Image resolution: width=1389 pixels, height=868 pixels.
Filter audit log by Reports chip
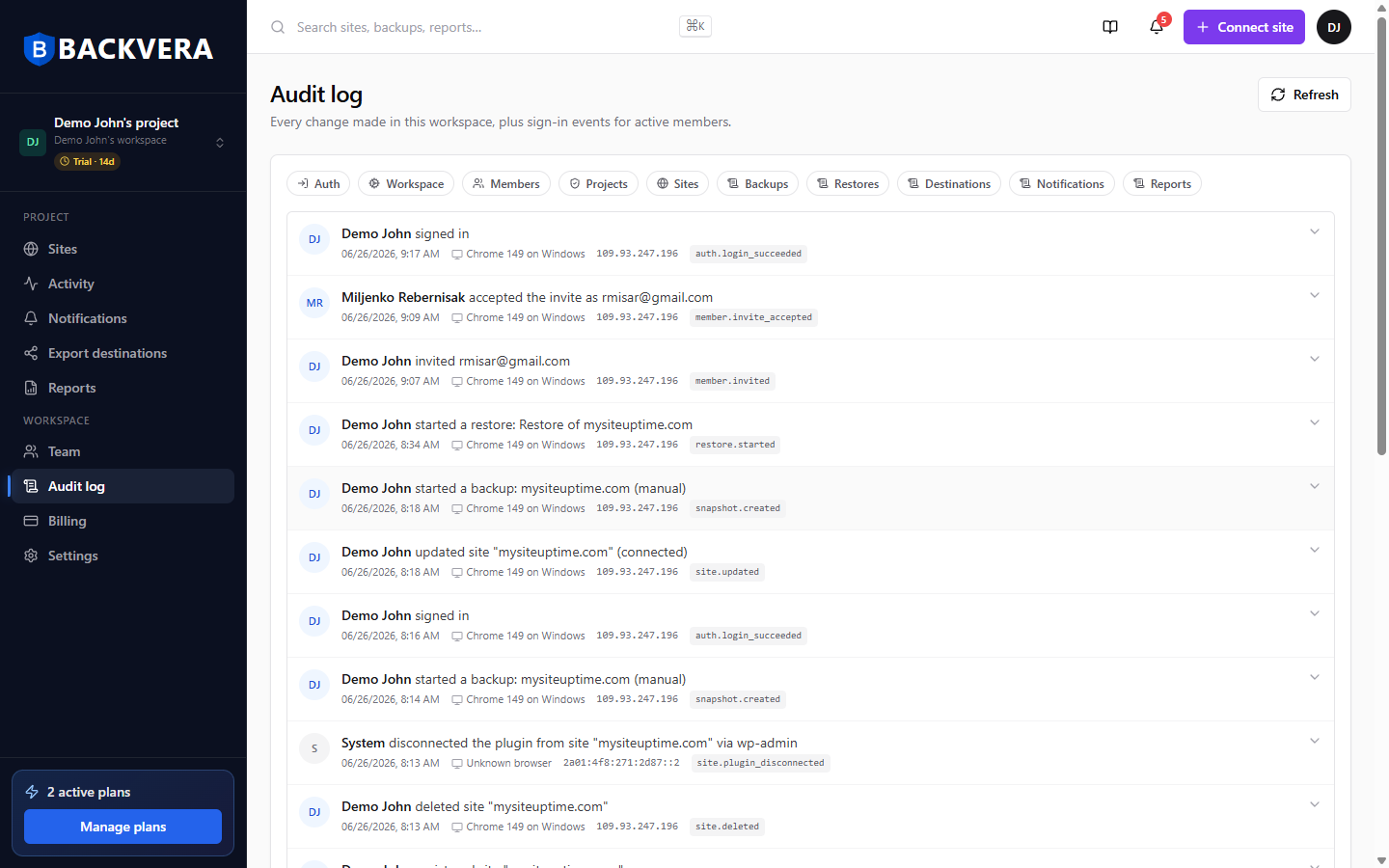[x=1162, y=183]
